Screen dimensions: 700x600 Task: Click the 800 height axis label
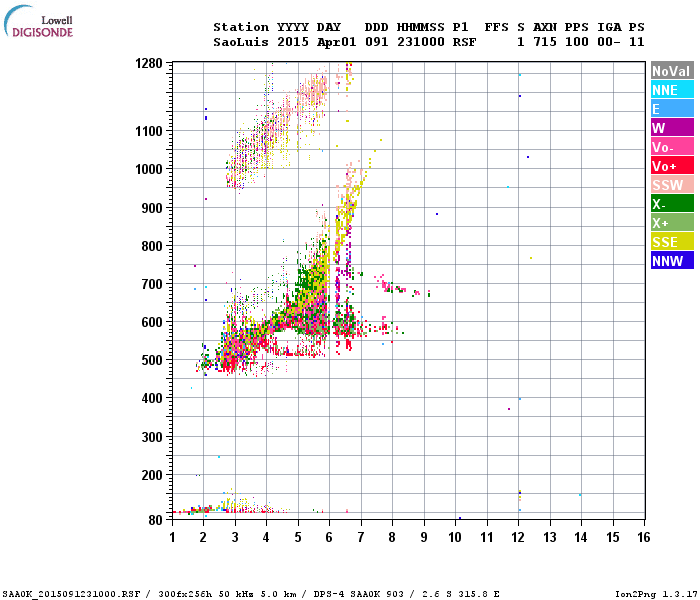(152, 246)
